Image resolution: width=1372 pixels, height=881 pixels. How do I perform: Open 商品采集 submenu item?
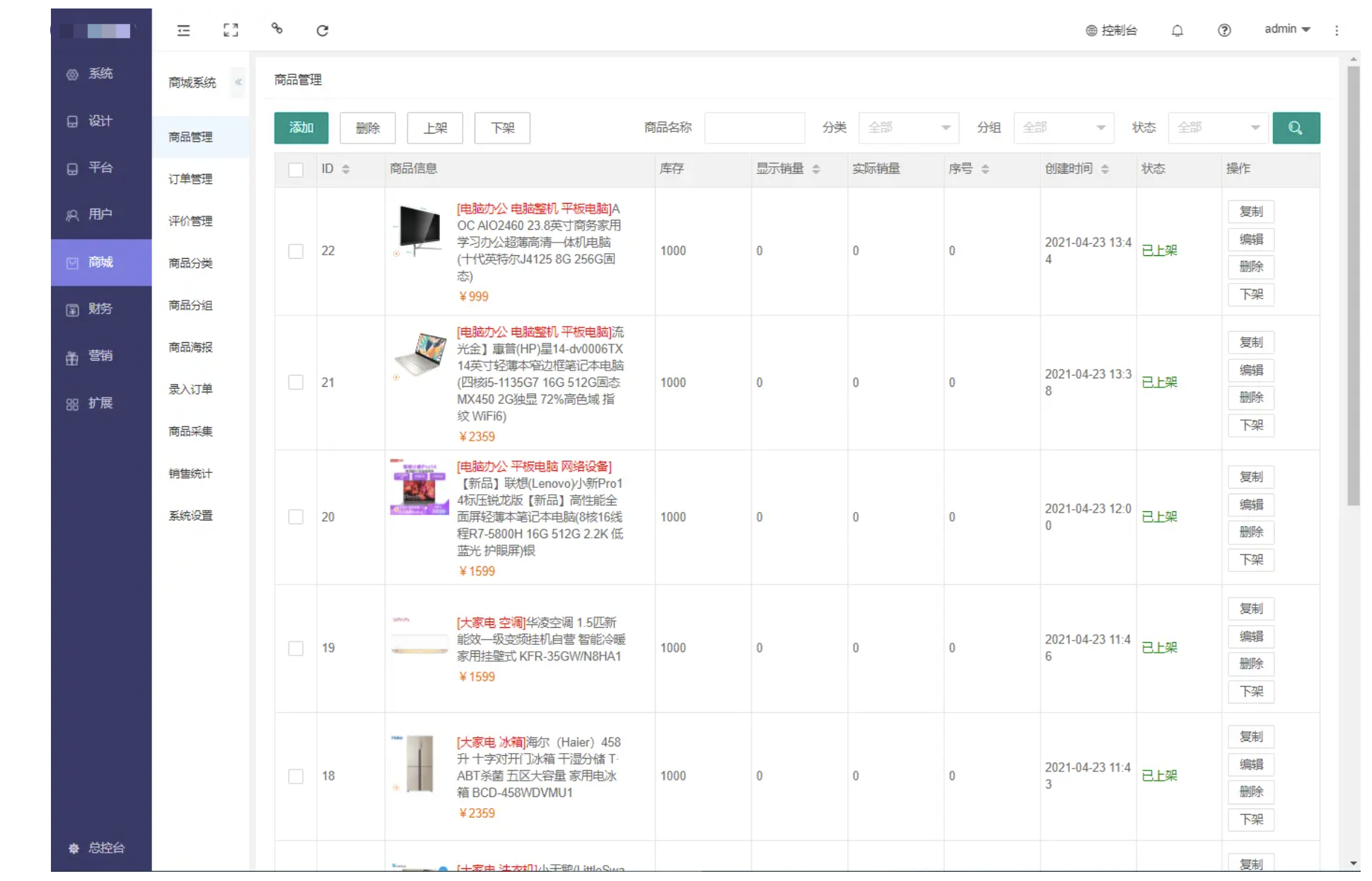tap(200, 431)
